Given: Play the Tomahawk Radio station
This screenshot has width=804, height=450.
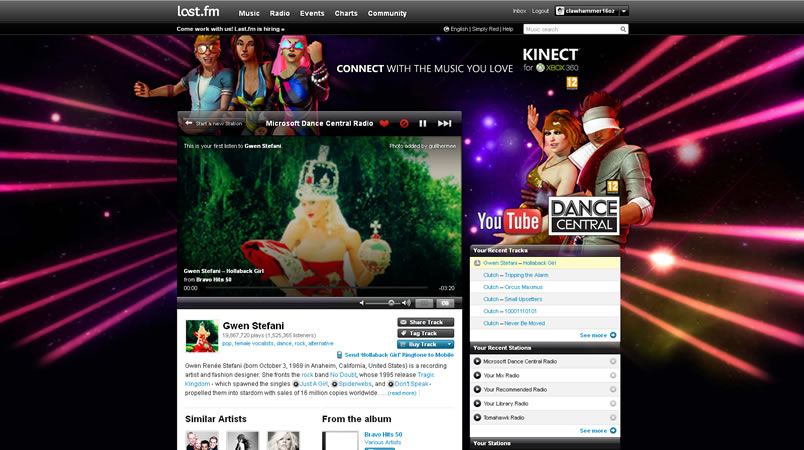Looking at the screenshot, I should [478, 417].
